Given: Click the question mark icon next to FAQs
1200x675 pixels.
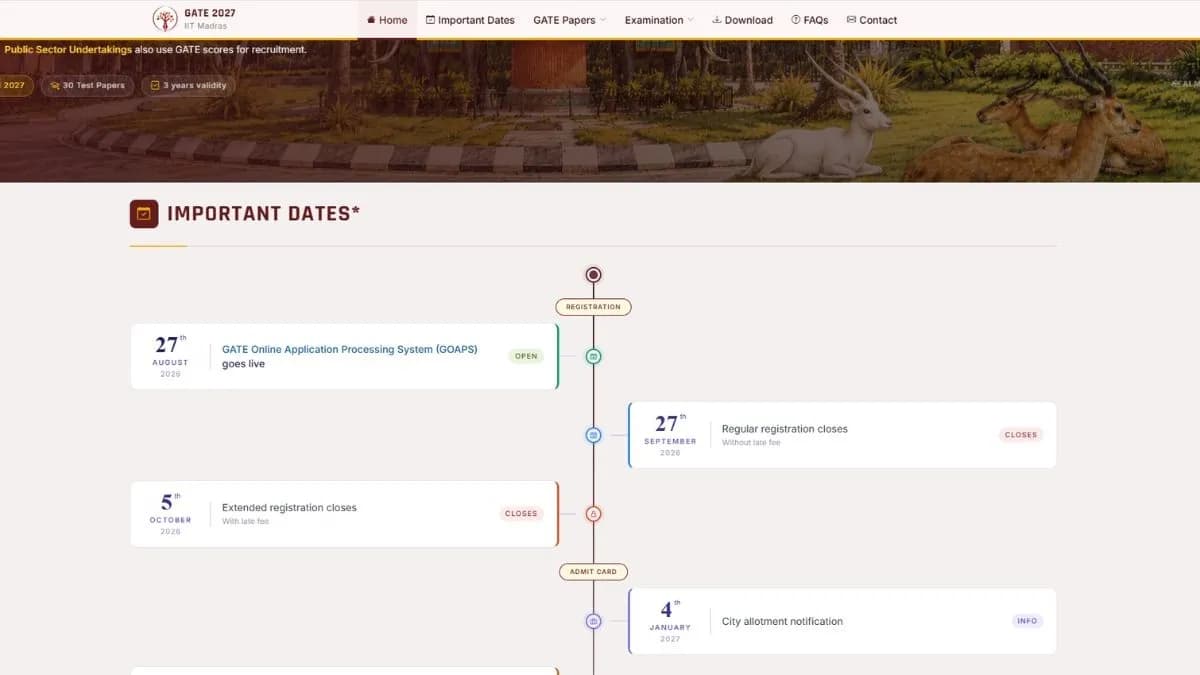Looking at the screenshot, I should [x=795, y=20].
